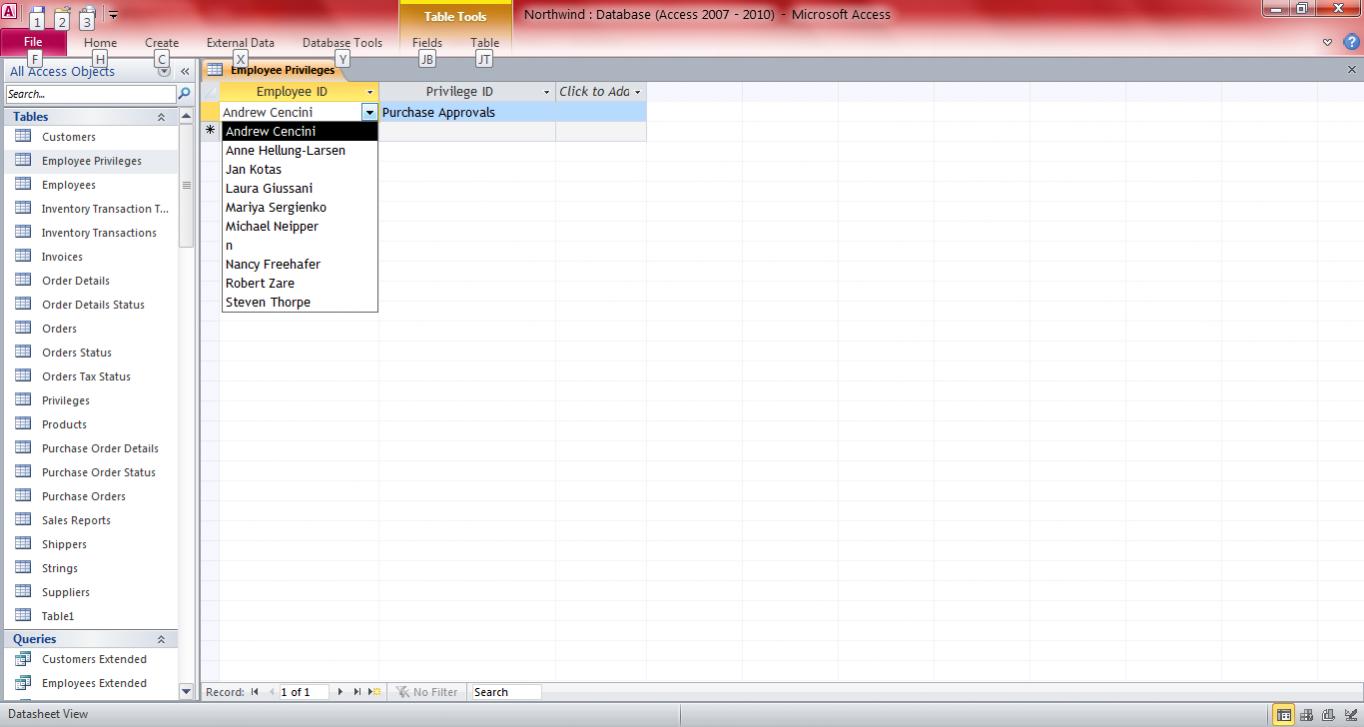This screenshot has height=727, width=1364.
Task: Go to last record in record navigator
Action: click(x=357, y=692)
